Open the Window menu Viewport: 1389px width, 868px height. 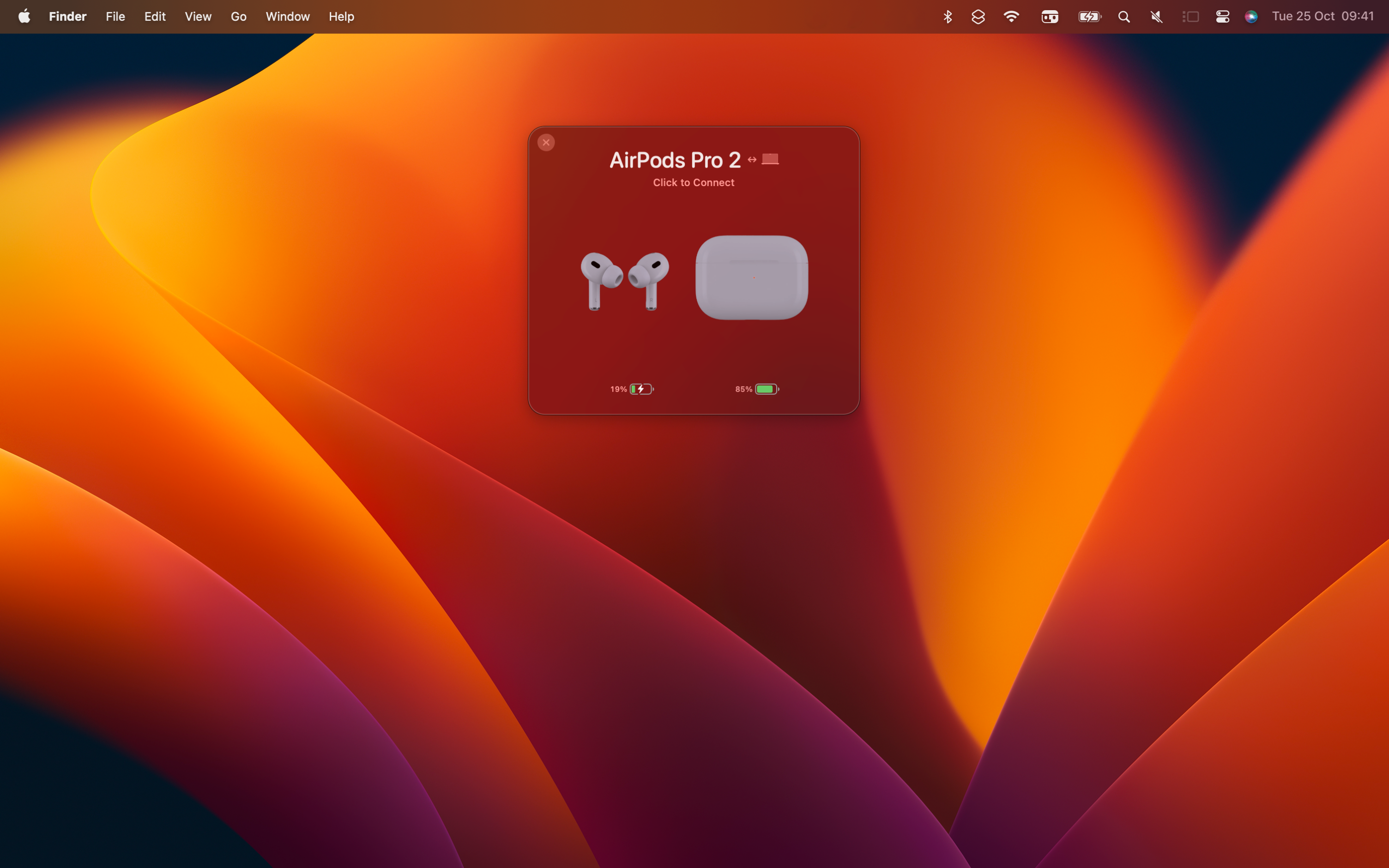coord(288,17)
